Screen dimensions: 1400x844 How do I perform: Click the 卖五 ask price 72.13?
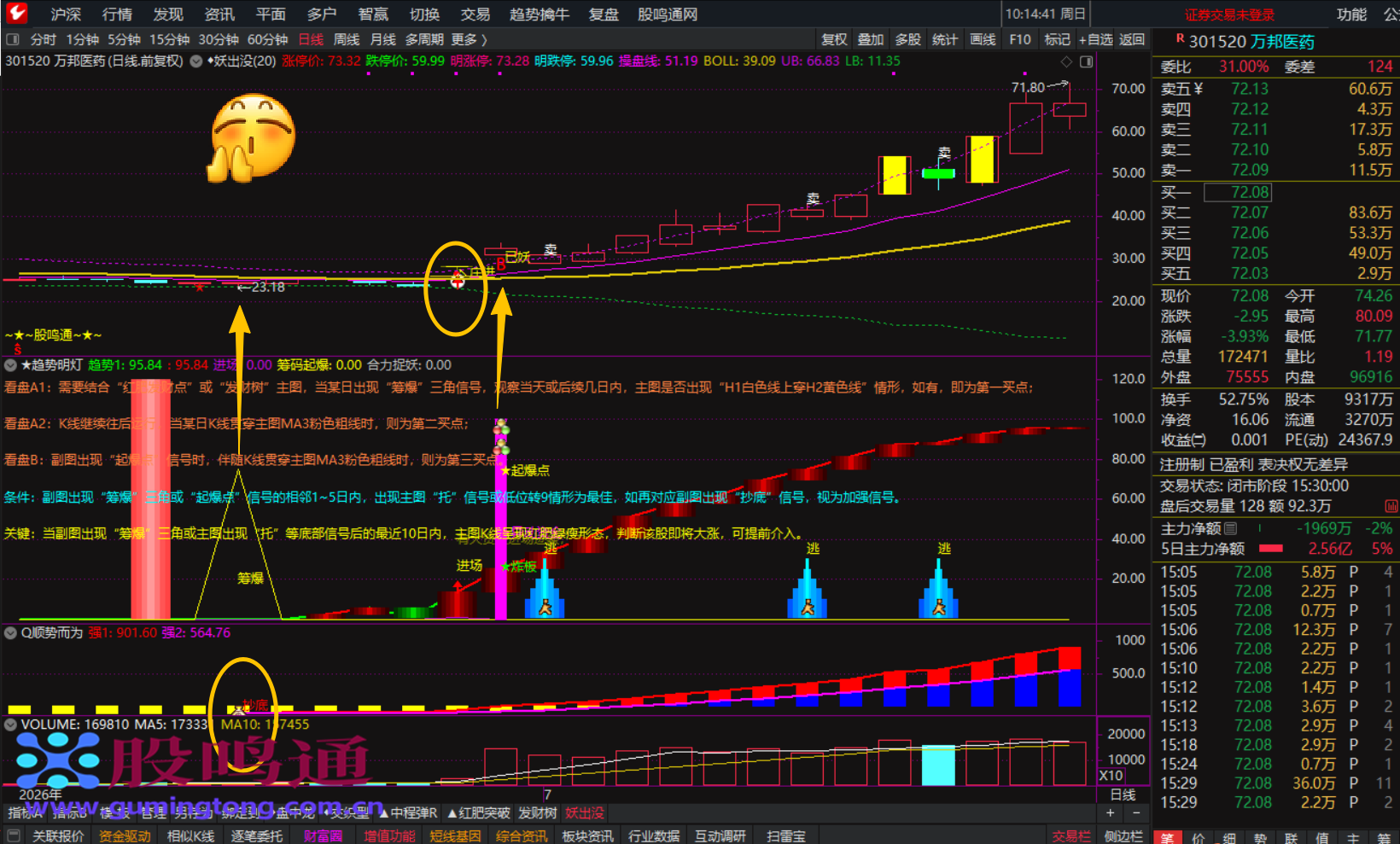tap(1250, 89)
